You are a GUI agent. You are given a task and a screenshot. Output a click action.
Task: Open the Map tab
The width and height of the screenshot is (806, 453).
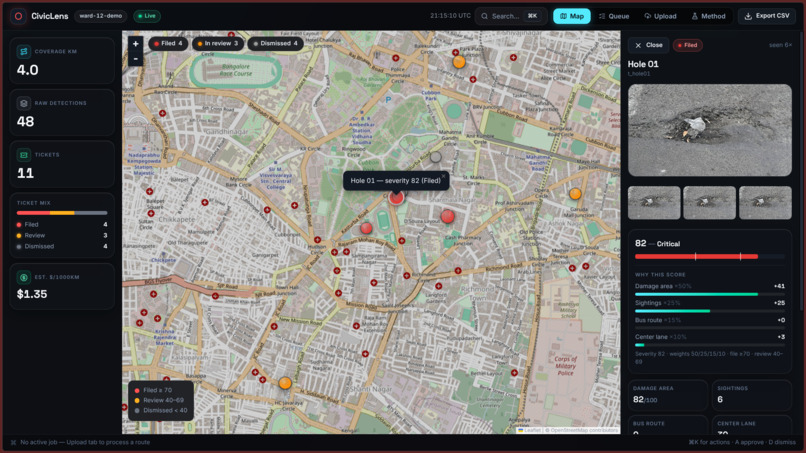tap(572, 16)
